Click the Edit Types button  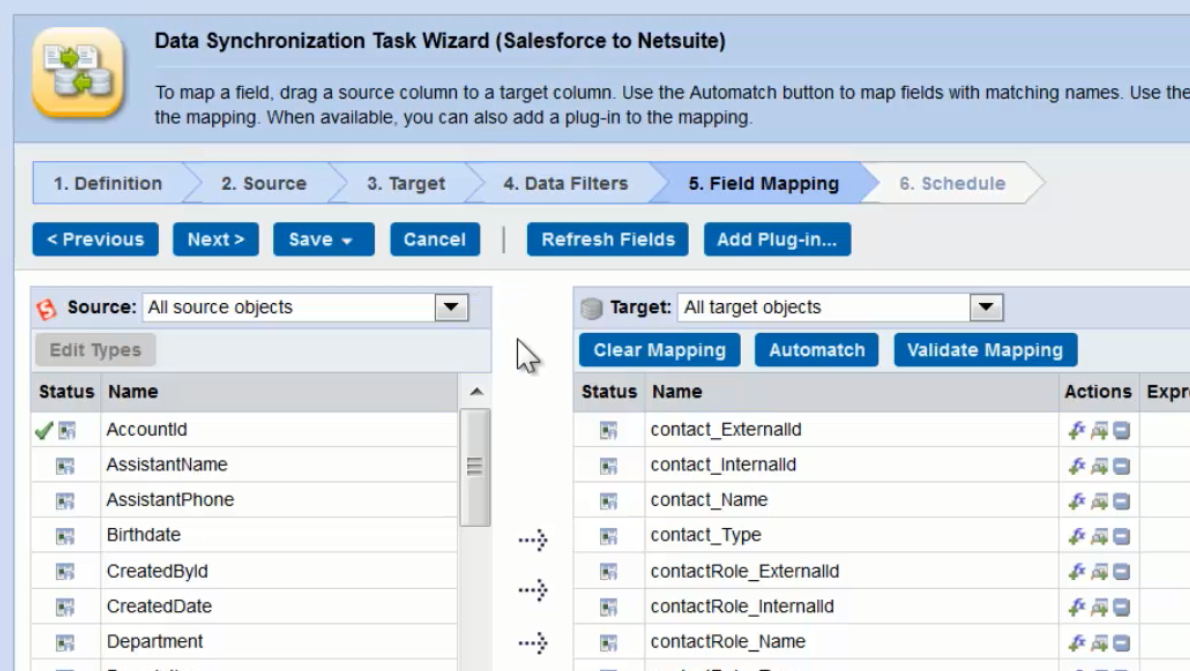click(x=96, y=350)
